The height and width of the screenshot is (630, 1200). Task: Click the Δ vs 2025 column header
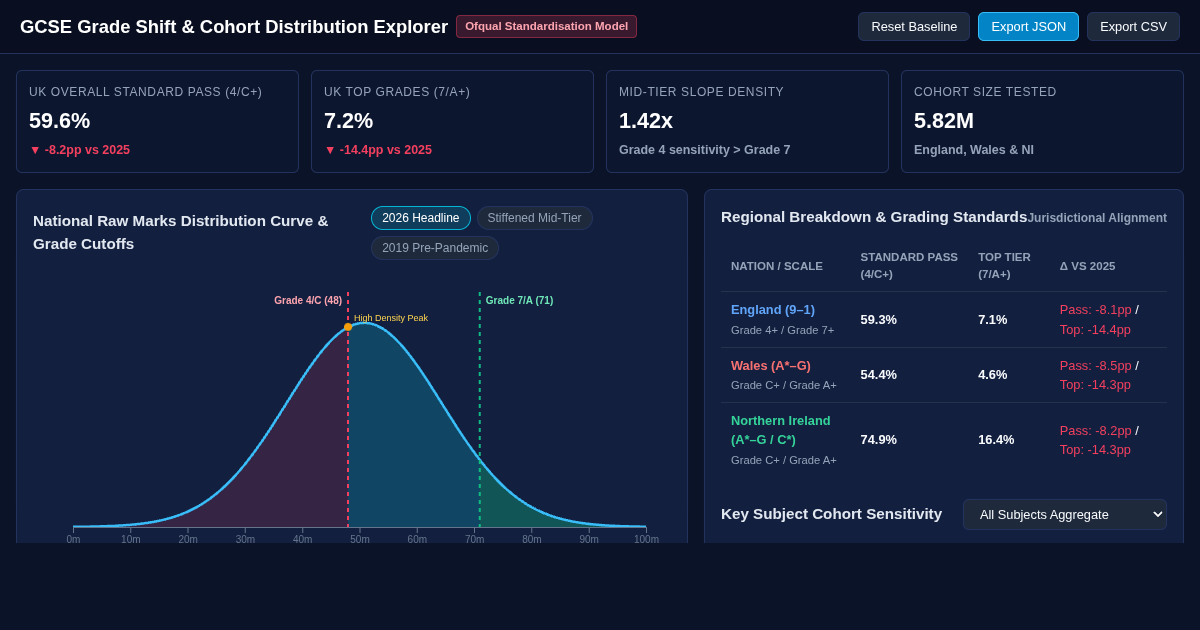coord(1088,266)
